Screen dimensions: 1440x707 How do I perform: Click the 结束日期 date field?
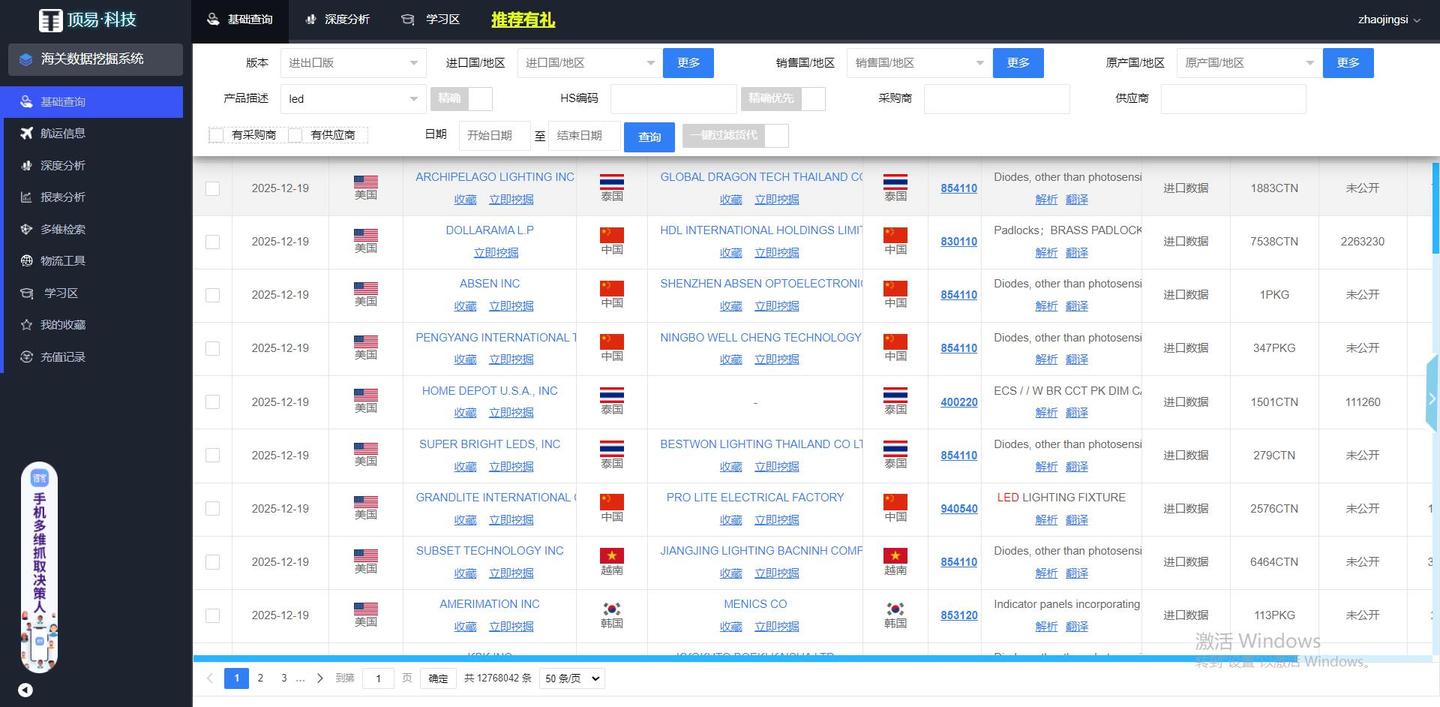584,136
